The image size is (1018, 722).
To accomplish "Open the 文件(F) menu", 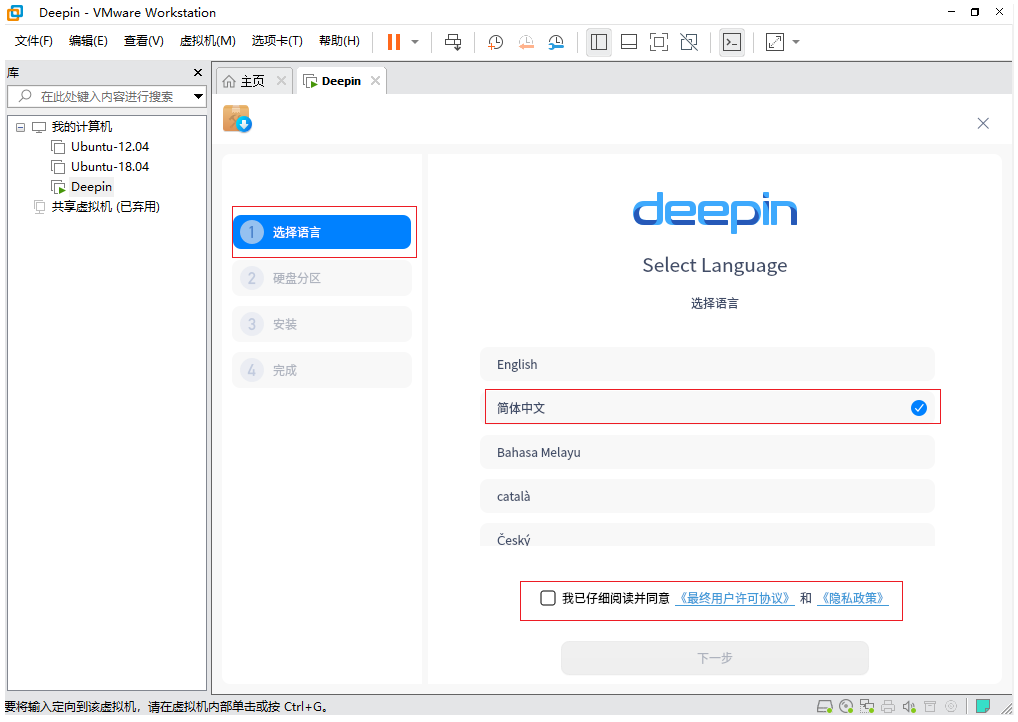I will click(x=34, y=41).
